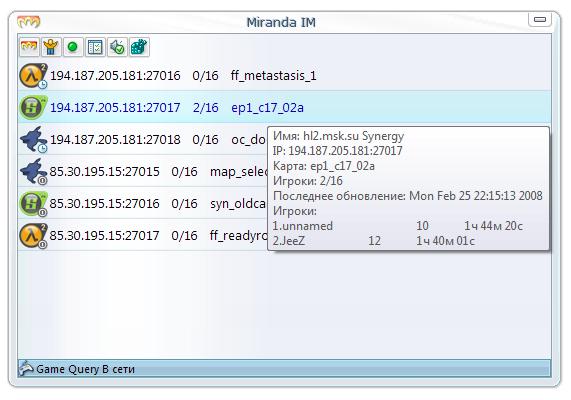Click the Game Query status bar icon
Viewport: 571px width, 400px height.
26,369
